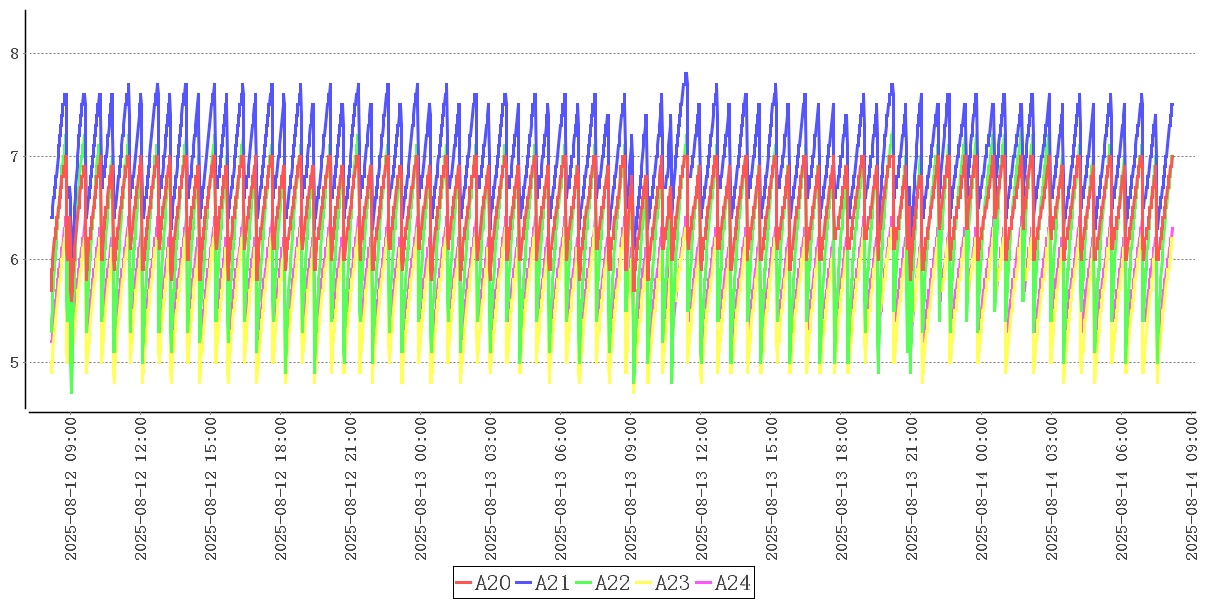Viewport: 1207px width, 600px height.
Task: Click the 2025-08-13 00:00 x-axis label
Action: coord(422,489)
